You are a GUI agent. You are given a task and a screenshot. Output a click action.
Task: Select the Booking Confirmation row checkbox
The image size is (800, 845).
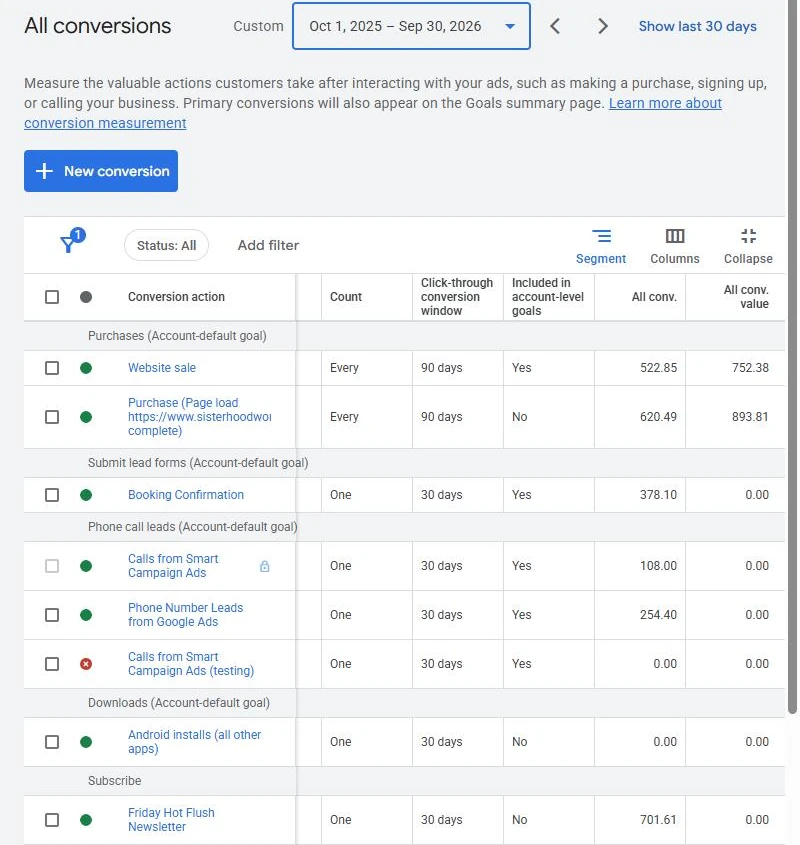[x=52, y=495]
